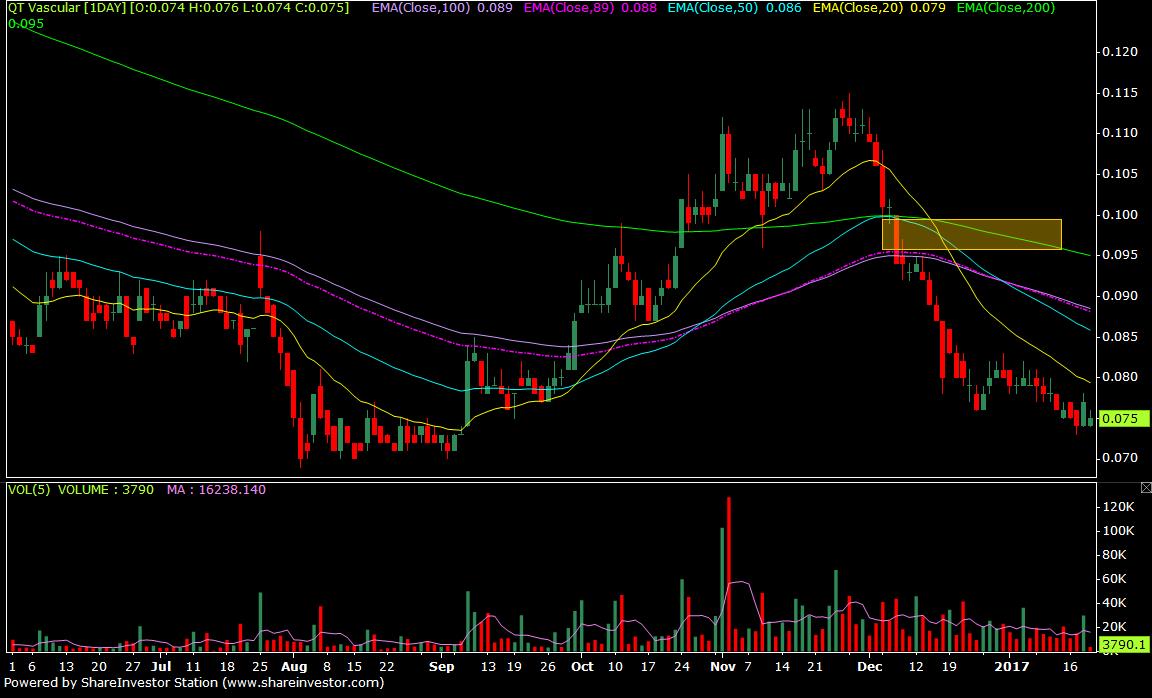This screenshot has height=698, width=1152.
Task: Click the "Sep" month label on date axis
Action: (x=442, y=666)
